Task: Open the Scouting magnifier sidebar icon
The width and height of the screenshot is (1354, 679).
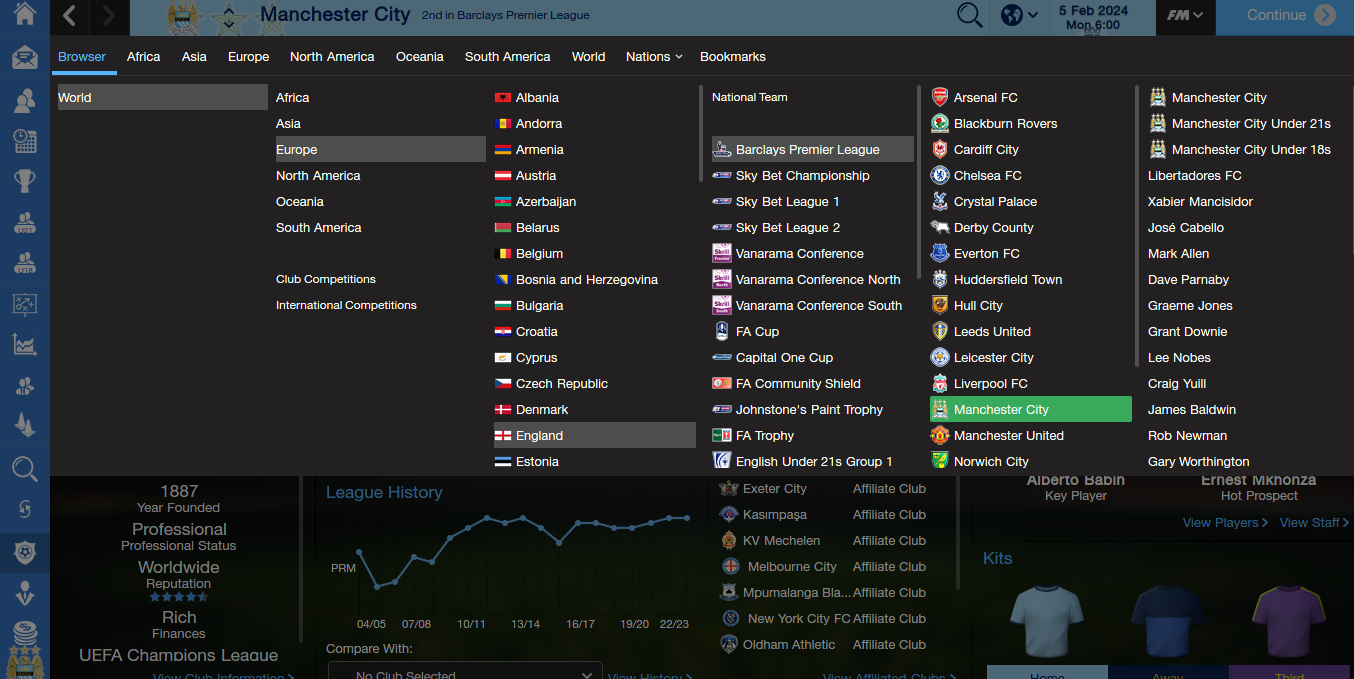Action: coord(25,468)
